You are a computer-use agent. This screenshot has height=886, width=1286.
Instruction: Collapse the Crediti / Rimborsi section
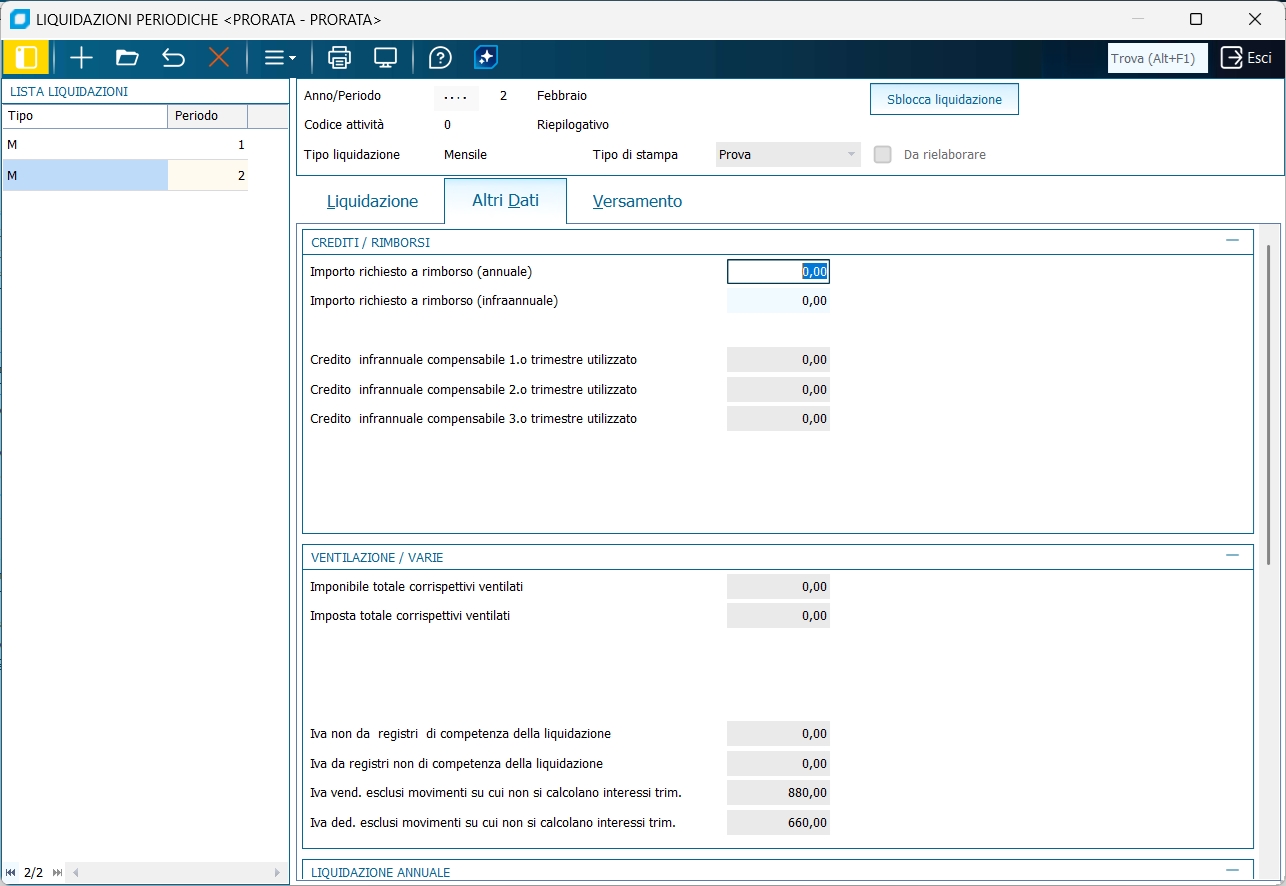tap(1232, 241)
